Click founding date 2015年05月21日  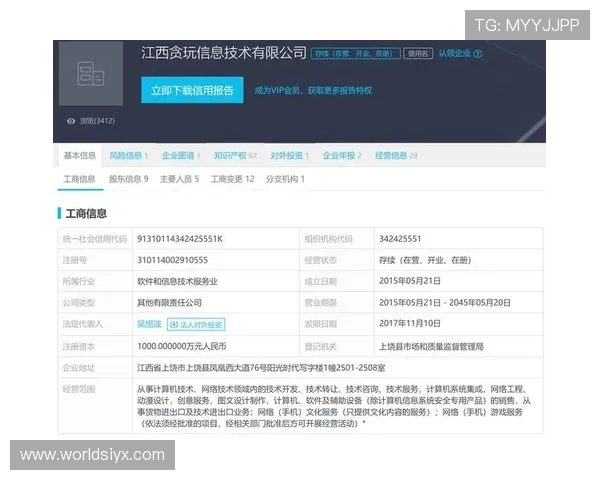(410, 281)
